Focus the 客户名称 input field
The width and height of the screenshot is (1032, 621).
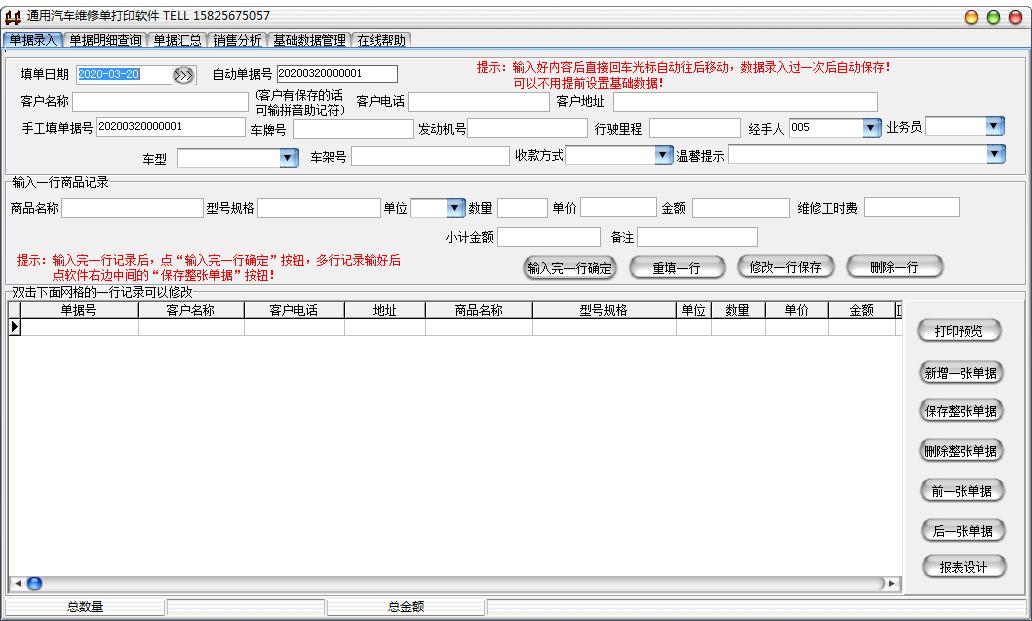coord(160,102)
